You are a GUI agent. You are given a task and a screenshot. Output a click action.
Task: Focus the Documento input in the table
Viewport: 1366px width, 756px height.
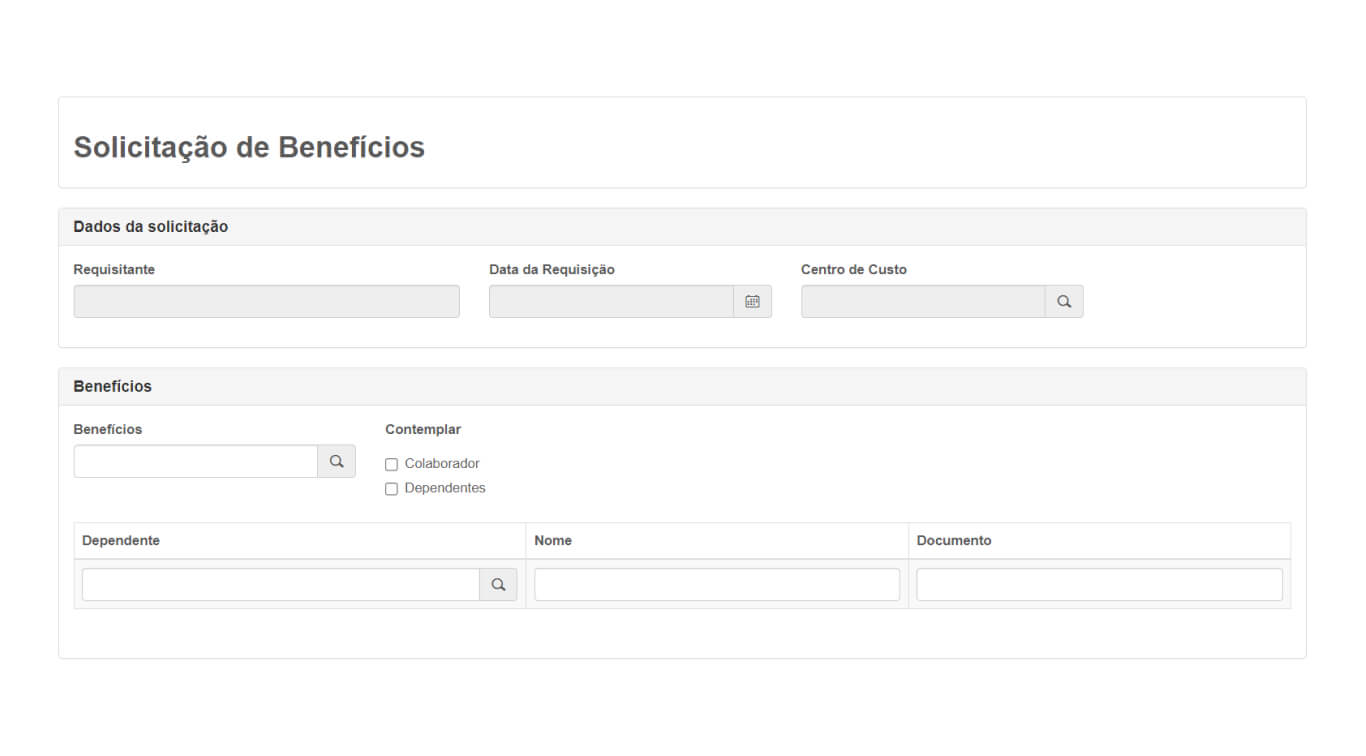1099,585
